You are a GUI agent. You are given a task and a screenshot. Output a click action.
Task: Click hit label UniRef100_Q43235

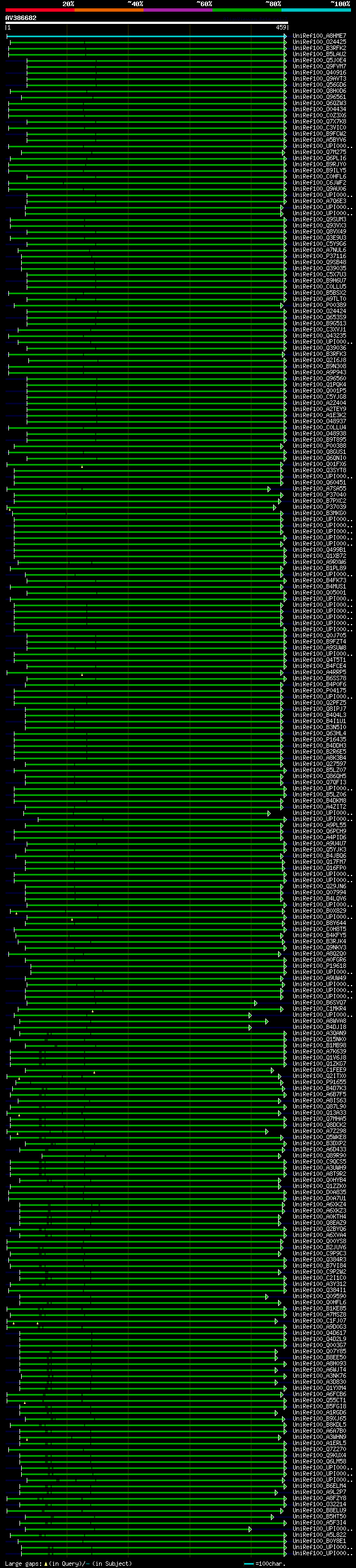319,335
